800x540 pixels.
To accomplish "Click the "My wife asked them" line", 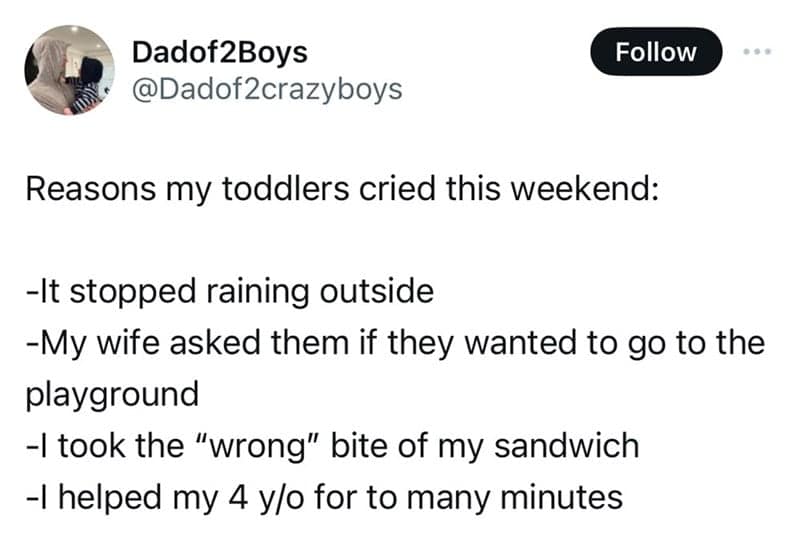I will (394, 343).
